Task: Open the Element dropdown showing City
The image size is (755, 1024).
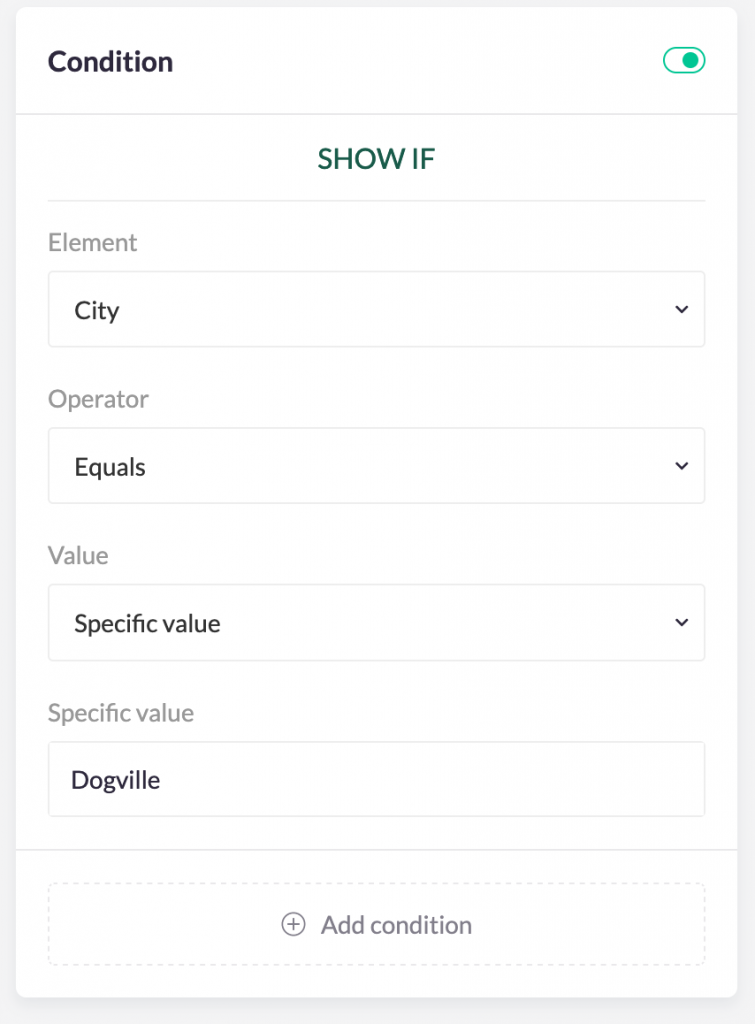Action: pos(376,310)
